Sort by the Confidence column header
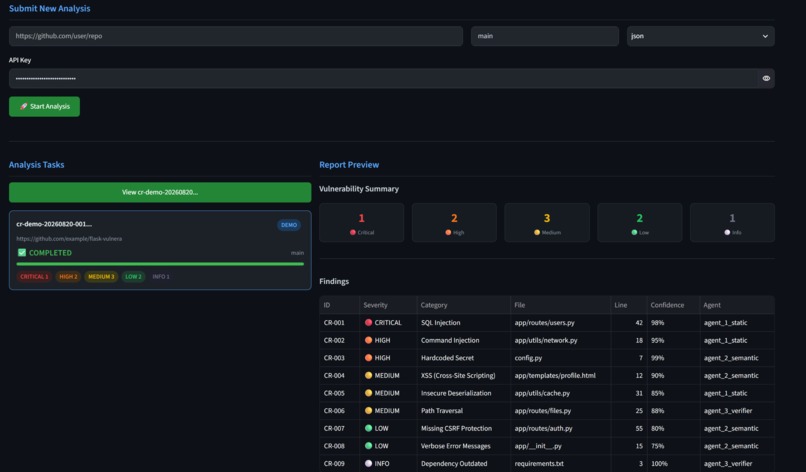Image resolution: width=806 pixels, height=472 pixels. (x=672, y=305)
